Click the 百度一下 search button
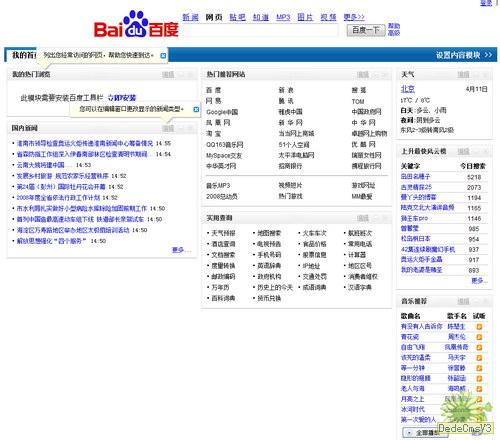This screenshot has height=440, width=500. [x=366, y=30]
